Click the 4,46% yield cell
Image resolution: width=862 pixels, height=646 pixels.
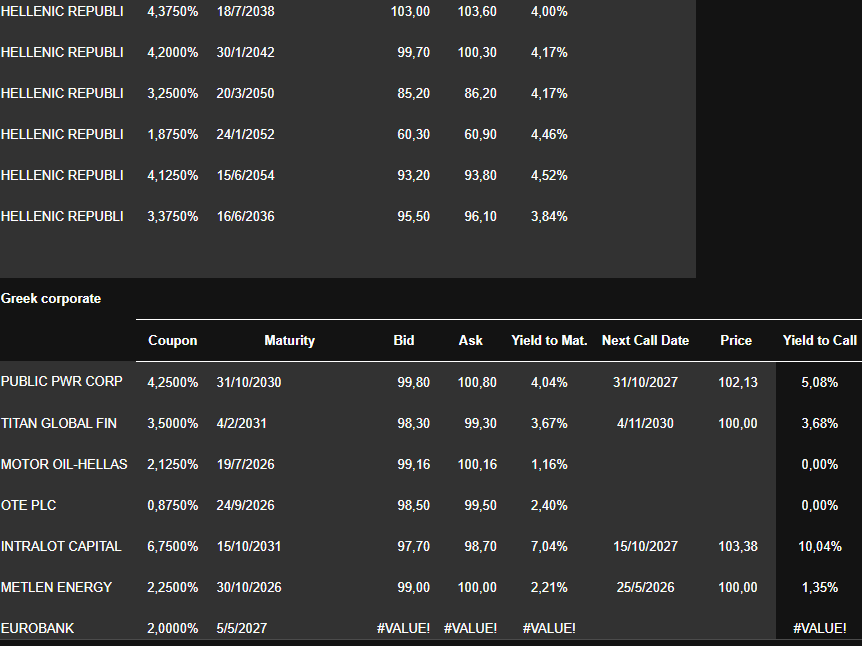click(549, 135)
